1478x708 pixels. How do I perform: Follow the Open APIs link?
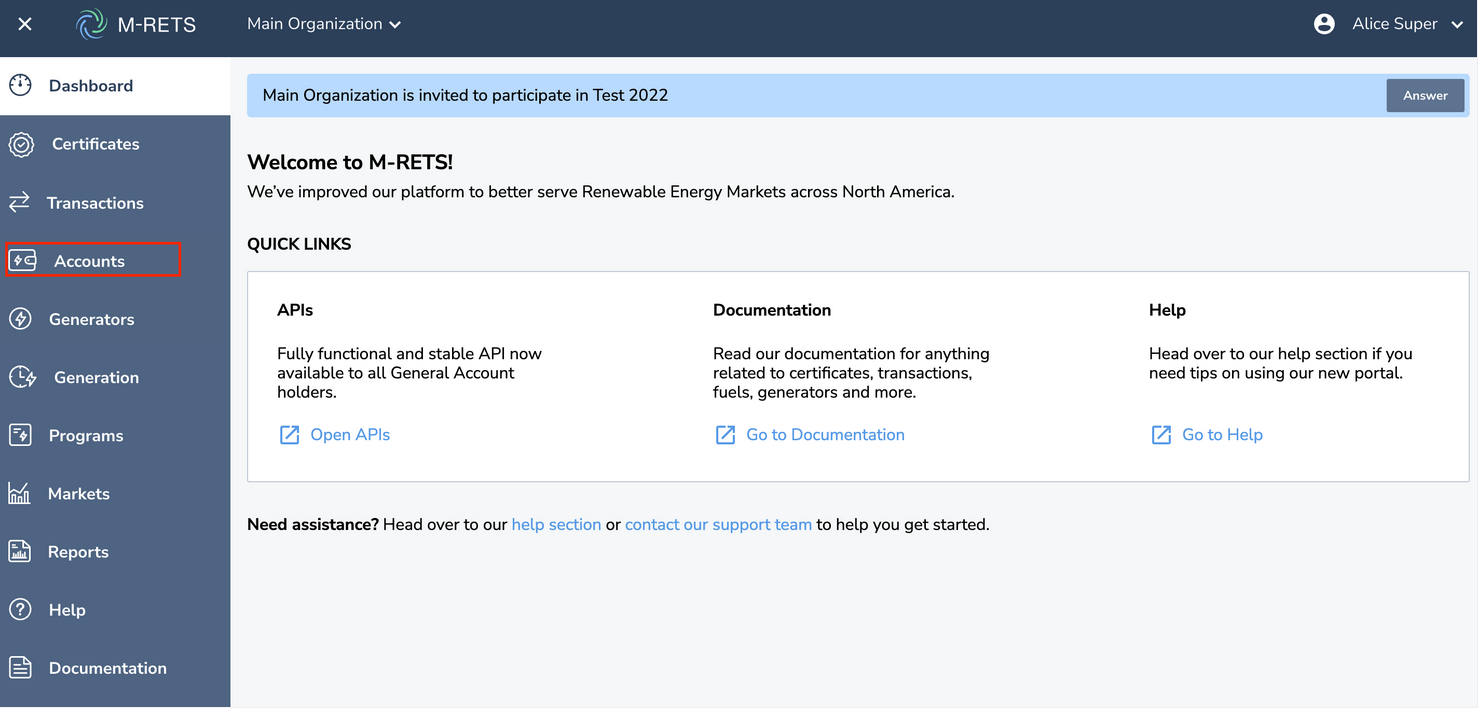pyautogui.click(x=350, y=435)
